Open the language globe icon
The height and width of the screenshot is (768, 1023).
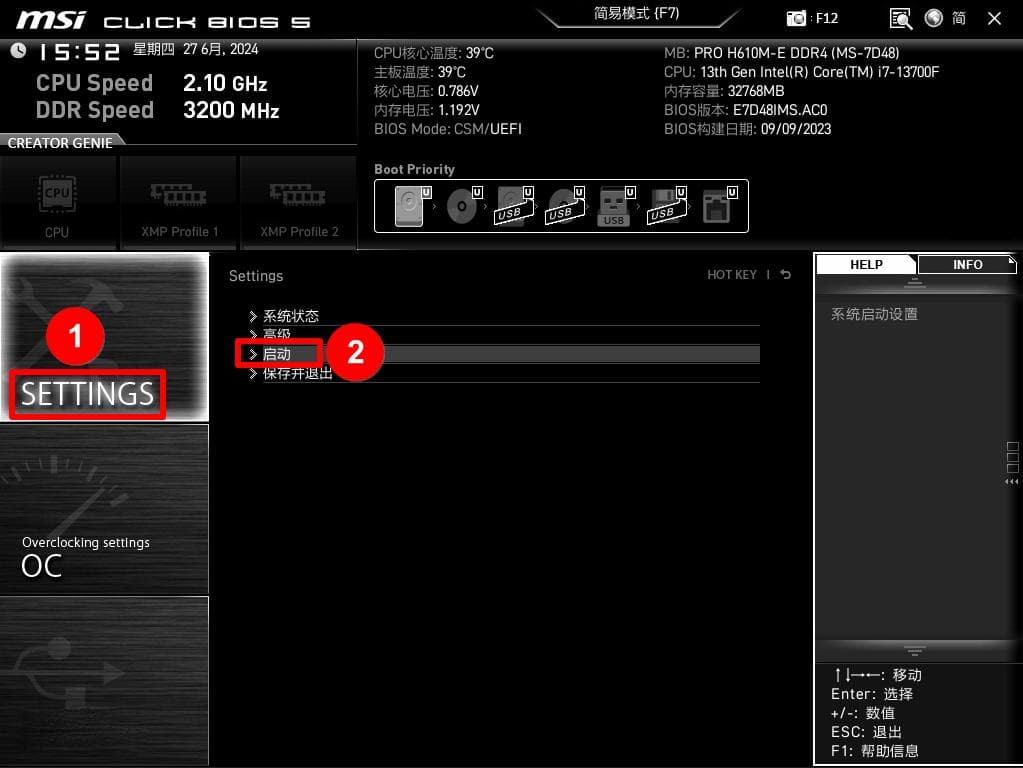[x=934, y=18]
